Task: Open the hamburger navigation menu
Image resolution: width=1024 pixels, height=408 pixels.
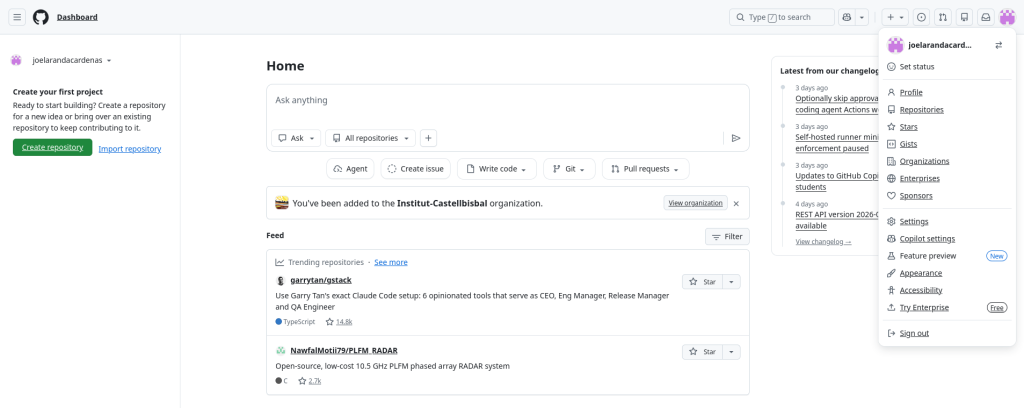Action: tap(17, 17)
